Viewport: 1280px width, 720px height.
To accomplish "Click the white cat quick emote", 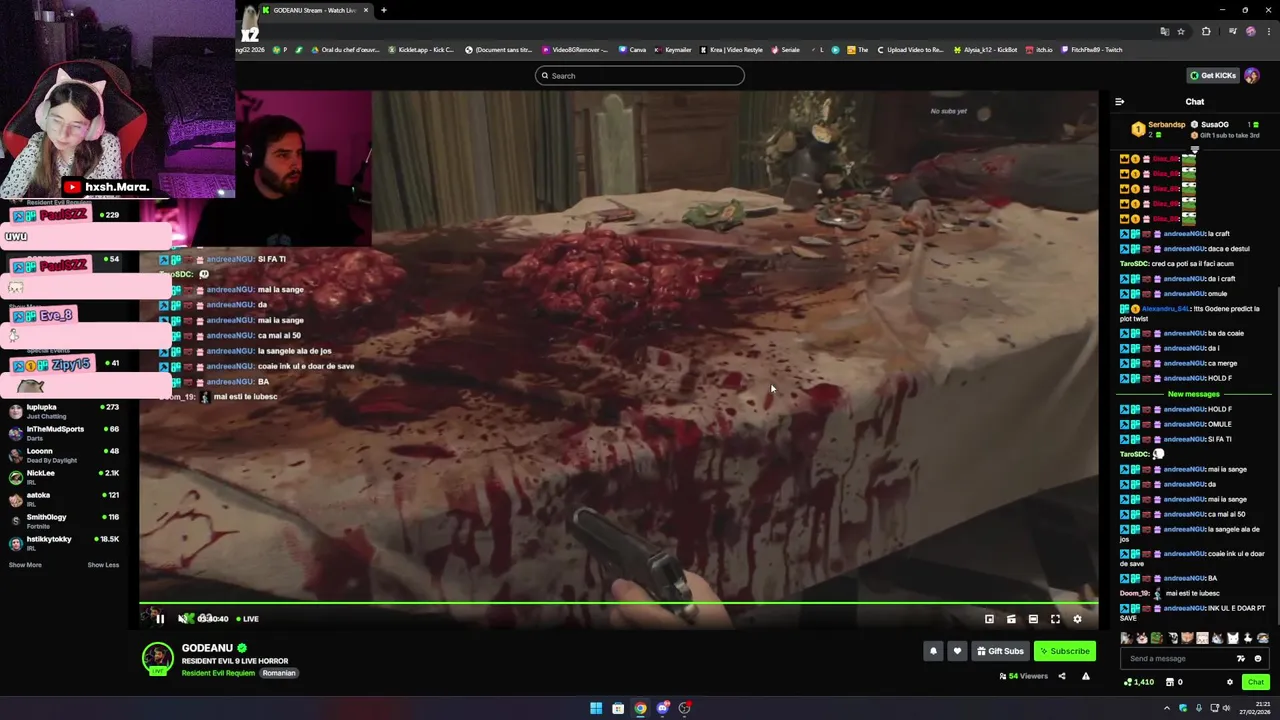I will tap(1232, 638).
